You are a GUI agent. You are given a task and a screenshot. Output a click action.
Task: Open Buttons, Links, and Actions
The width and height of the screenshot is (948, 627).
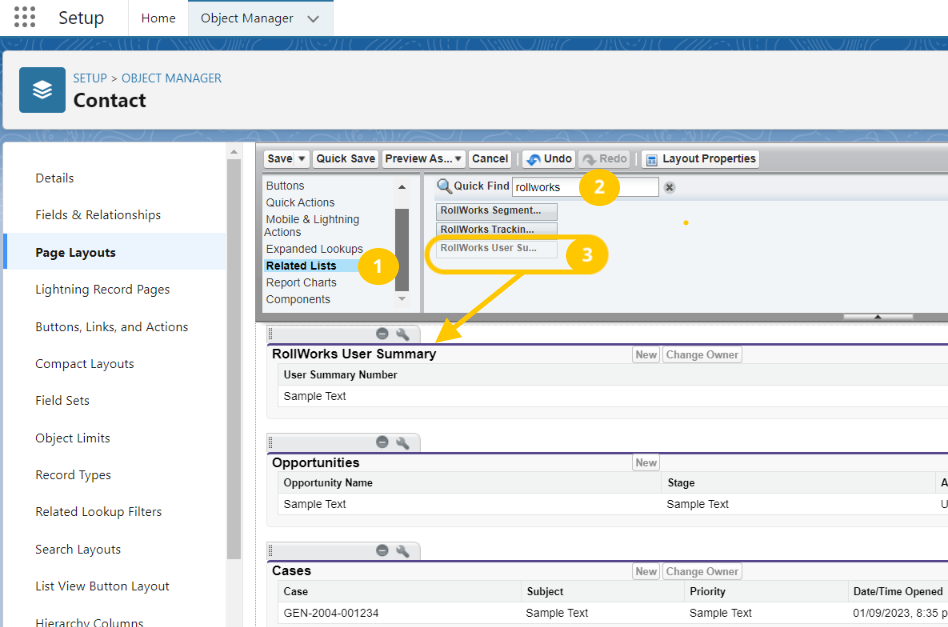coord(112,327)
